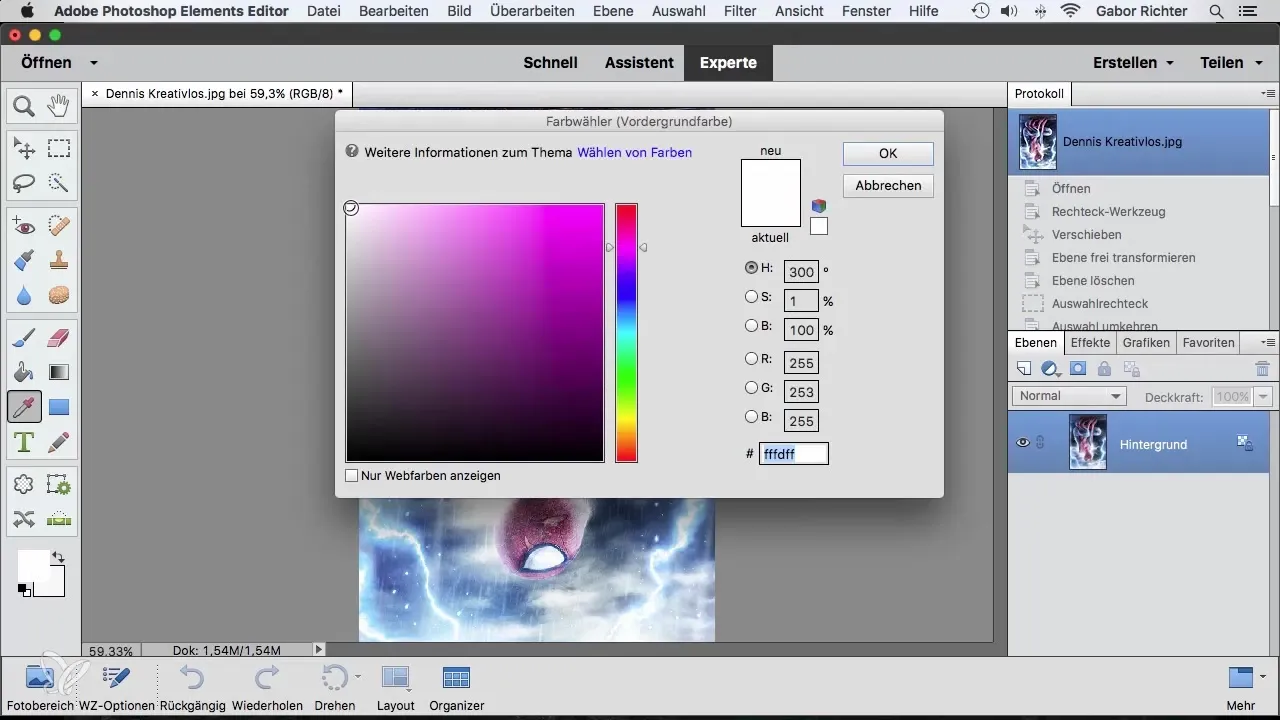Select the Hand tool
The height and width of the screenshot is (720, 1280).
pyautogui.click(x=59, y=106)
